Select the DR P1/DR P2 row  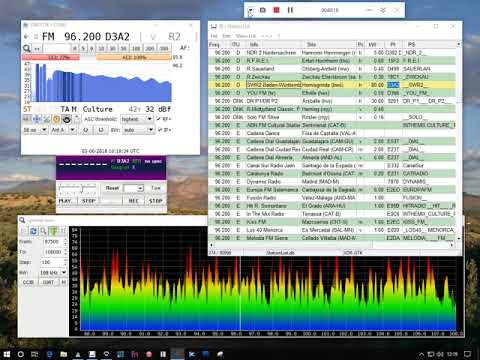[x=332, y=101]
